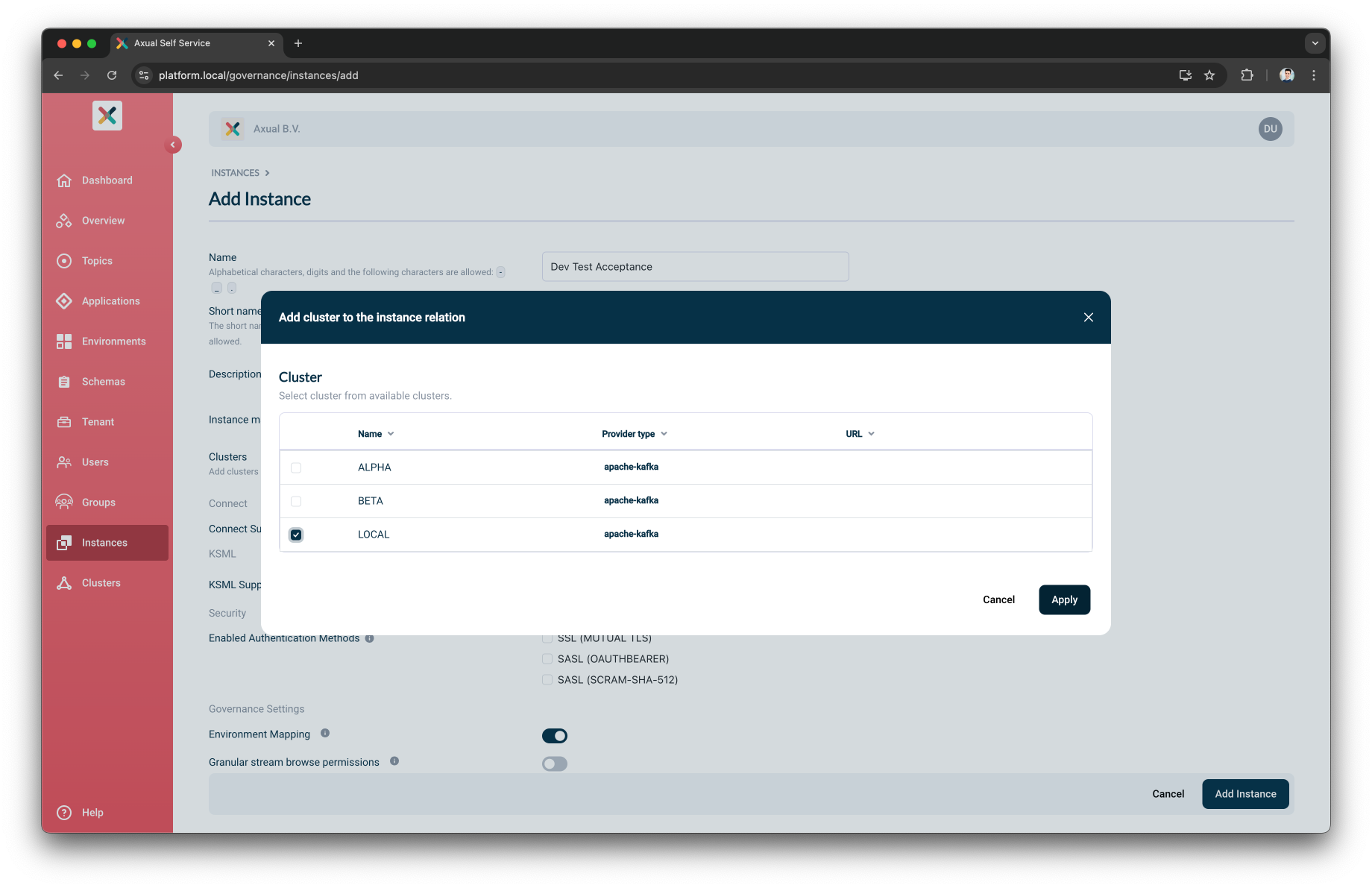Screen dimensions: 1372x888
Task: Toggle Granular stream browse permissions switch
Action: pos(555,763)
